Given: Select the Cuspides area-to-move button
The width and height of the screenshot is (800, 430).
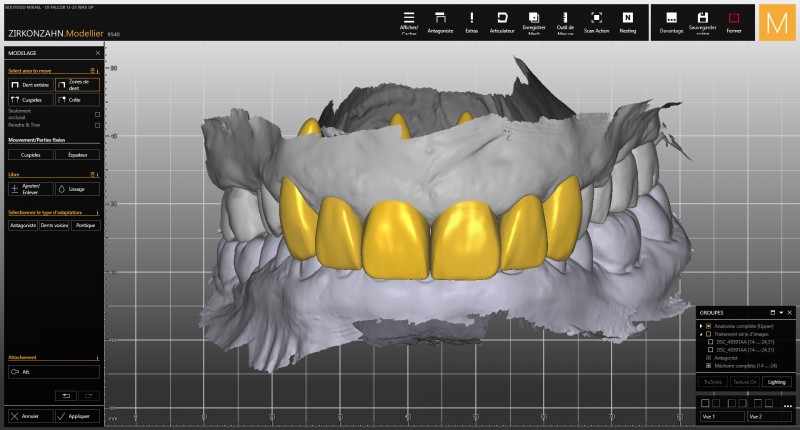Looking at the screenshot, I should pyautogui.click(x=31, y=100).
